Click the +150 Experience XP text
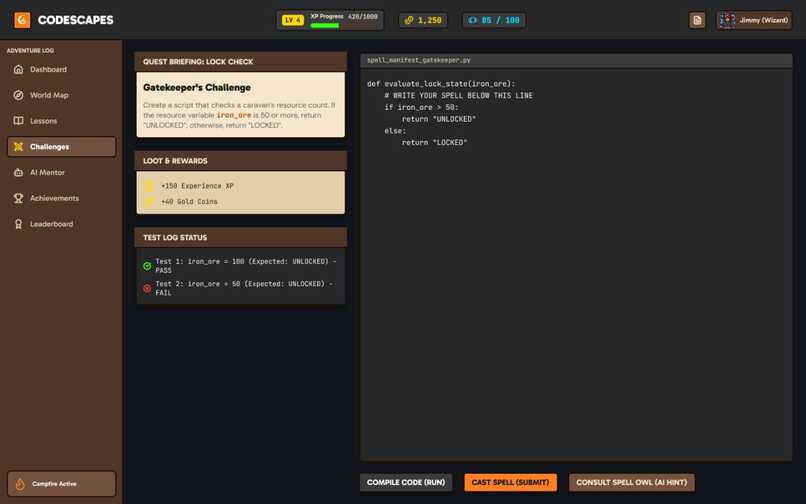806x504 pixels. point(197,186)
